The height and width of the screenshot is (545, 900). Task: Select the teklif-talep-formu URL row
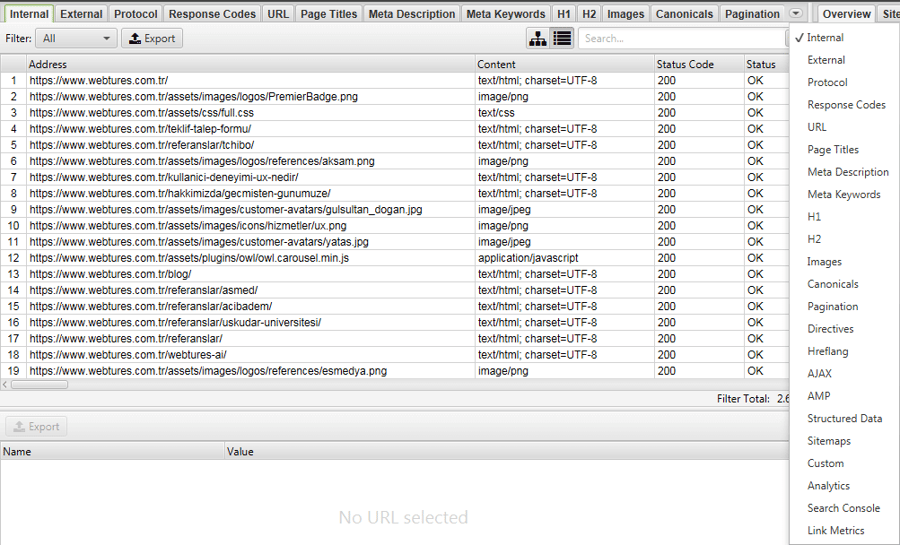coord(394,129)
